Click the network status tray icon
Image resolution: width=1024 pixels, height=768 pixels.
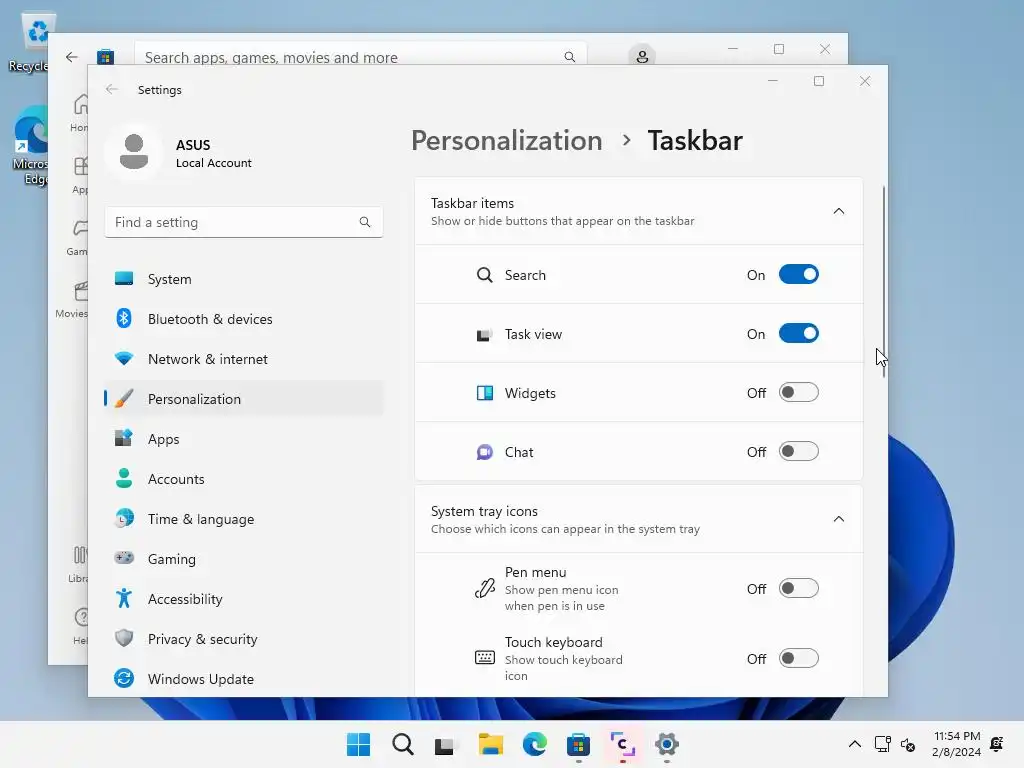(882, 744)
